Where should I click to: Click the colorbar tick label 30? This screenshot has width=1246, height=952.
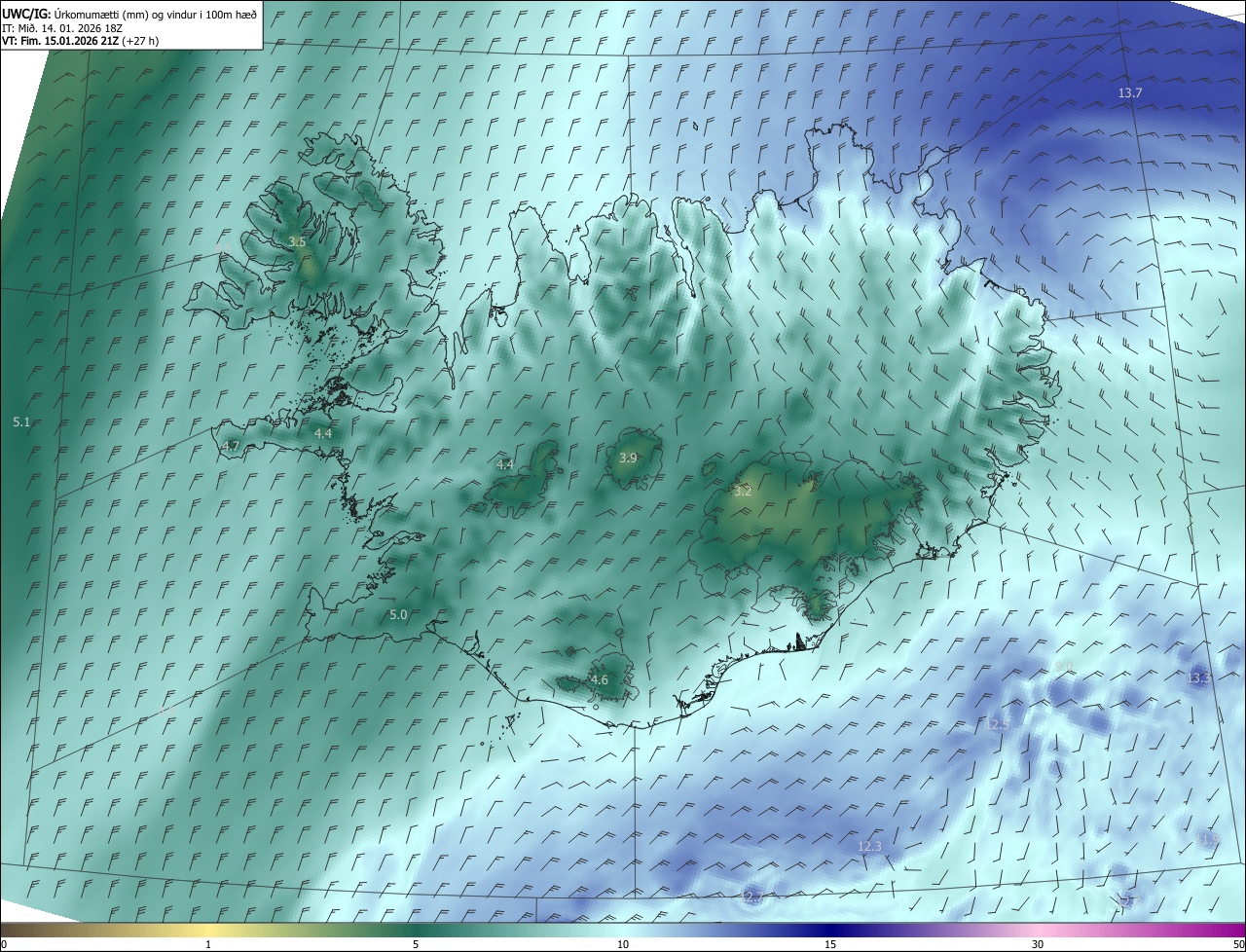1038,944
